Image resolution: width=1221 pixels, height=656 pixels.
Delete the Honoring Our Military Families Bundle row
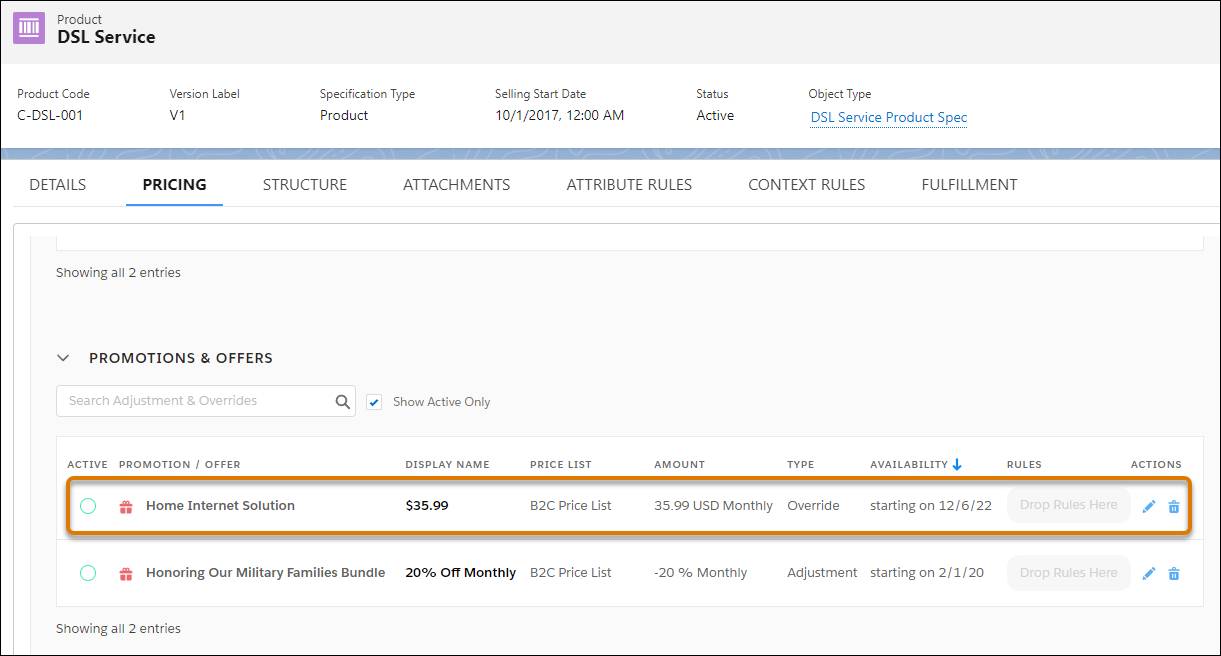tap(1174, 574)
